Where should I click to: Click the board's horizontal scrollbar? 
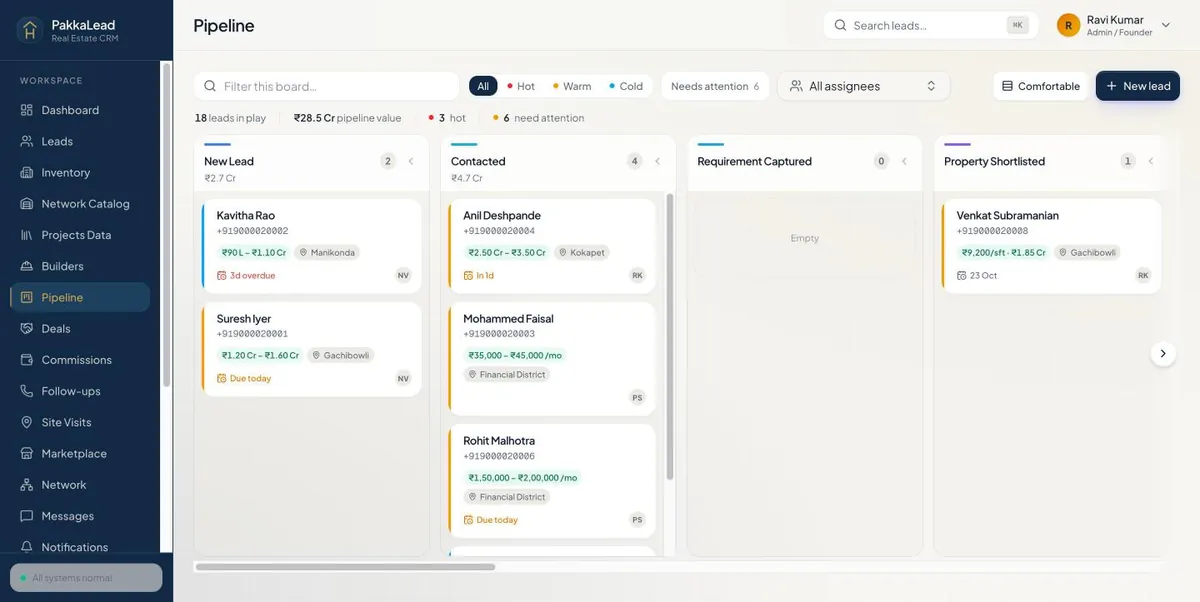(x=345, y=567)
